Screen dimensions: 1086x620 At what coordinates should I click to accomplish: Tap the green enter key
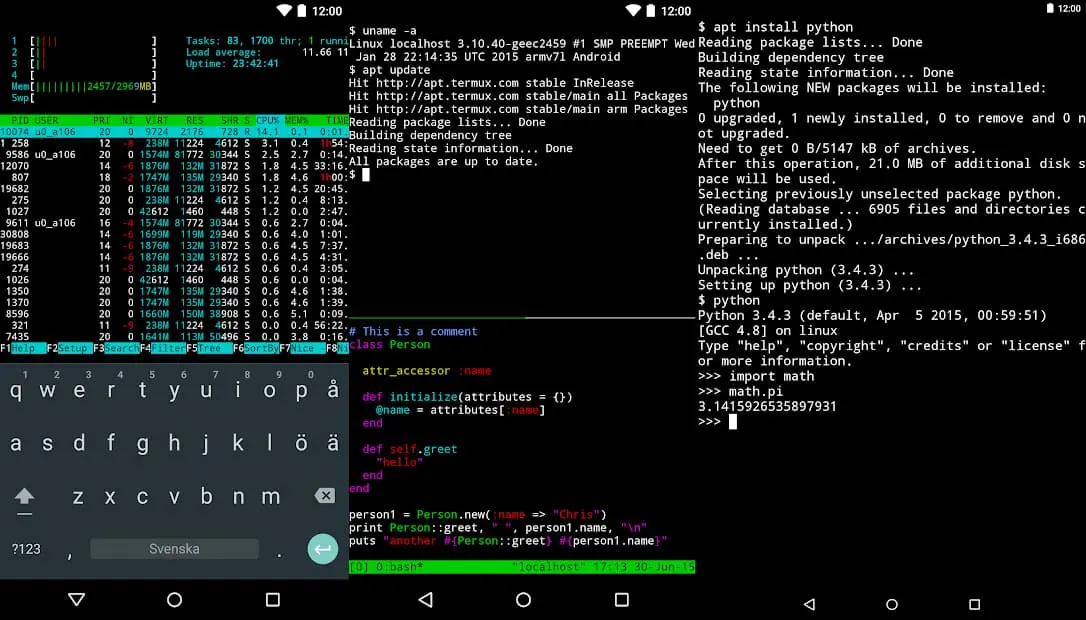[x=323, y=549]
